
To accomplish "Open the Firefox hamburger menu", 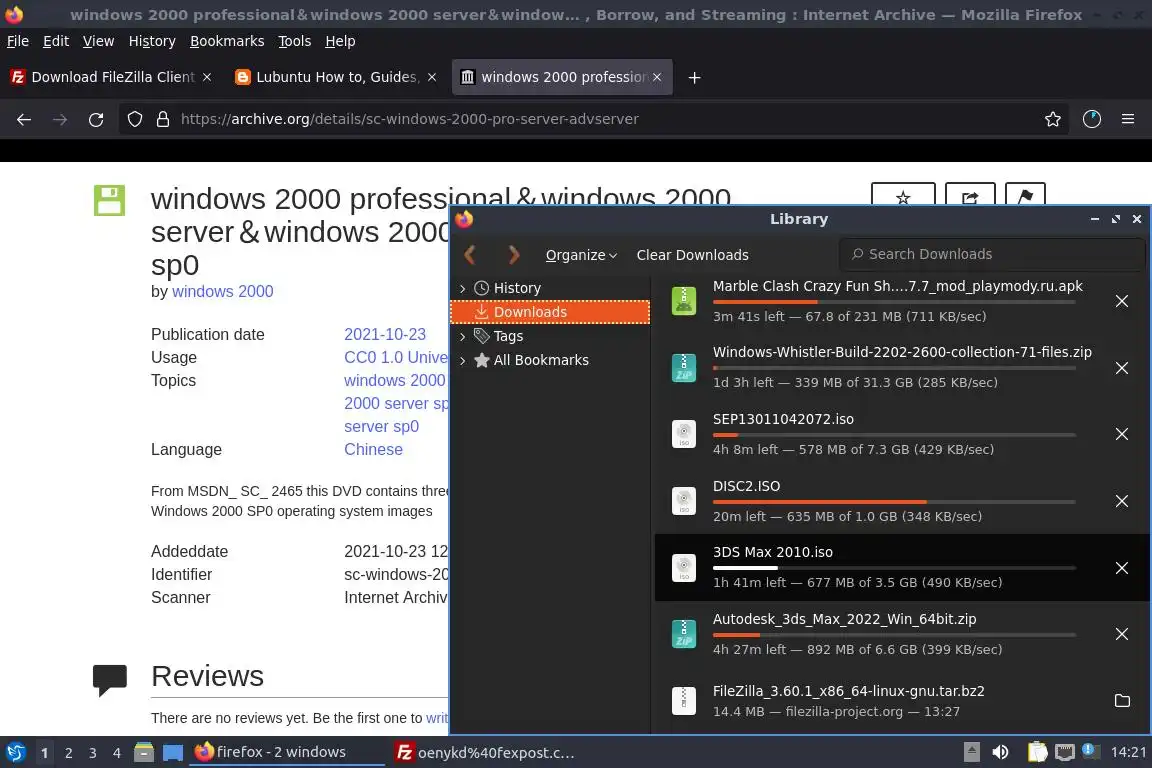I will tap(1128, 119).
